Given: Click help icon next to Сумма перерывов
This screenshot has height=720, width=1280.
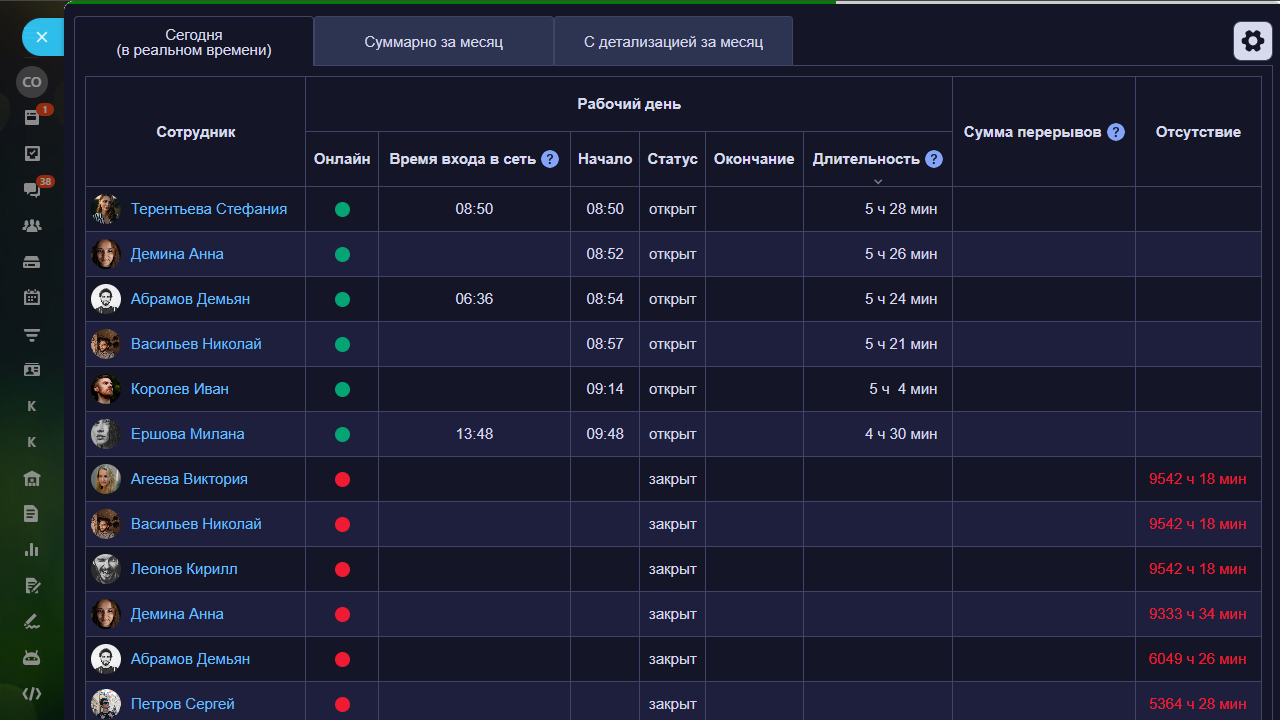Looking at the screenshot, I should click(x=1116, y=132).
